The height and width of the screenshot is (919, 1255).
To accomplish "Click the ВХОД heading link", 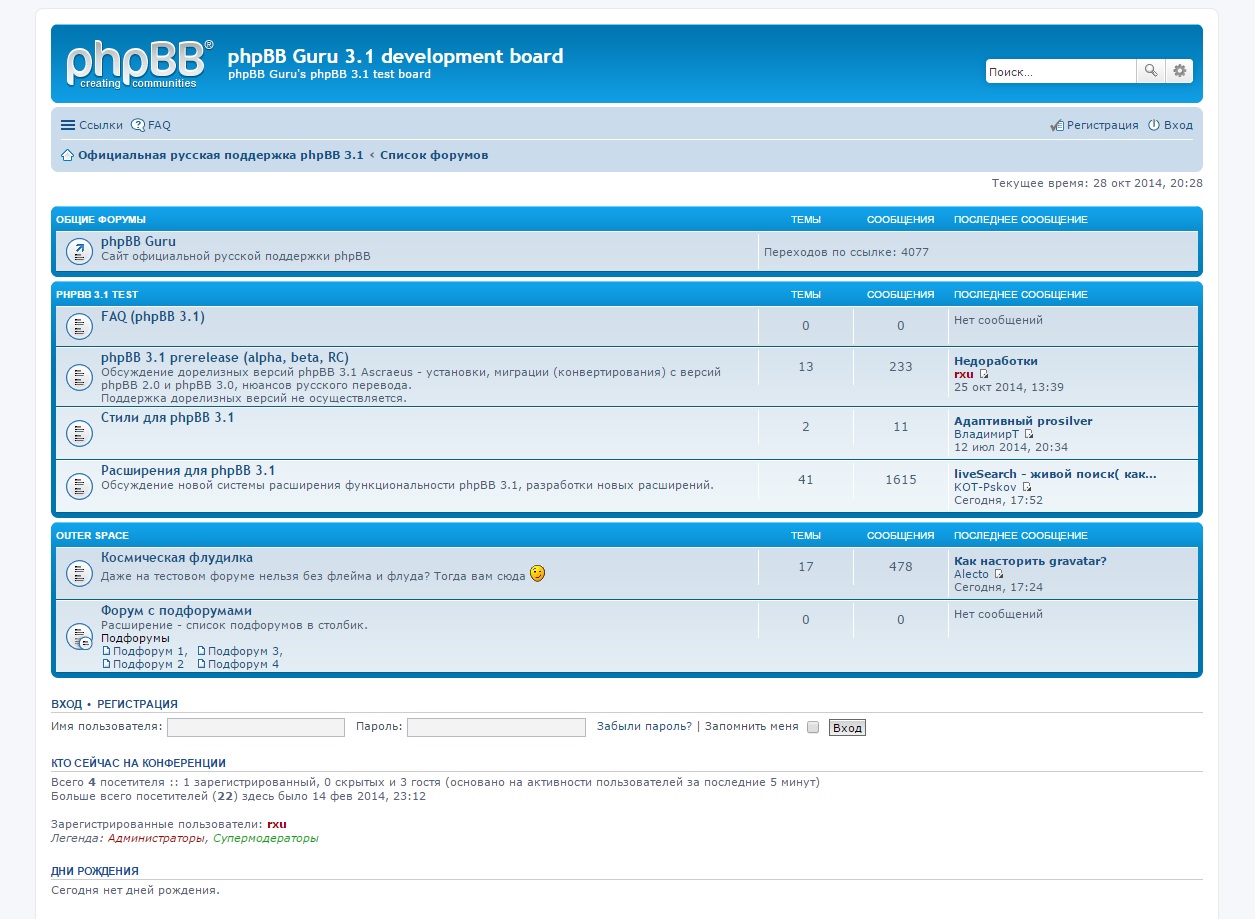I will [x=66, y=704].
